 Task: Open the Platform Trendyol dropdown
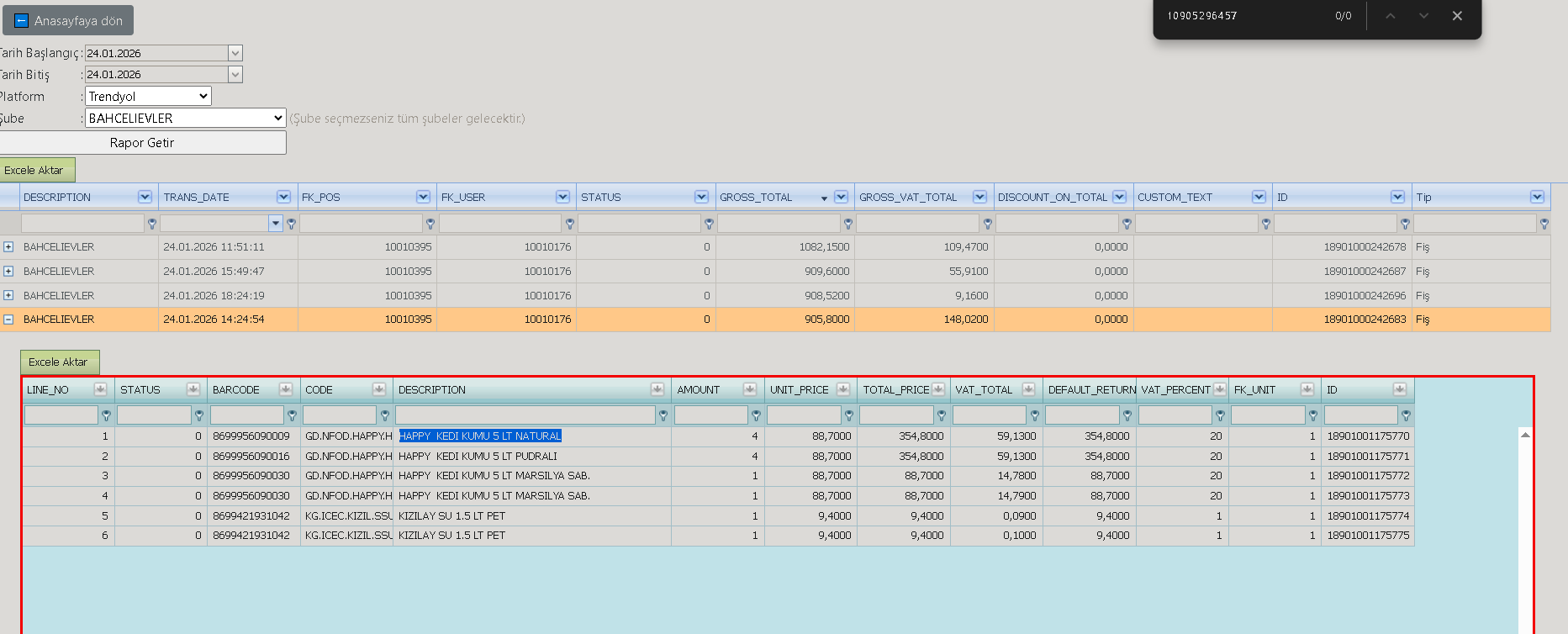point(148,96)
